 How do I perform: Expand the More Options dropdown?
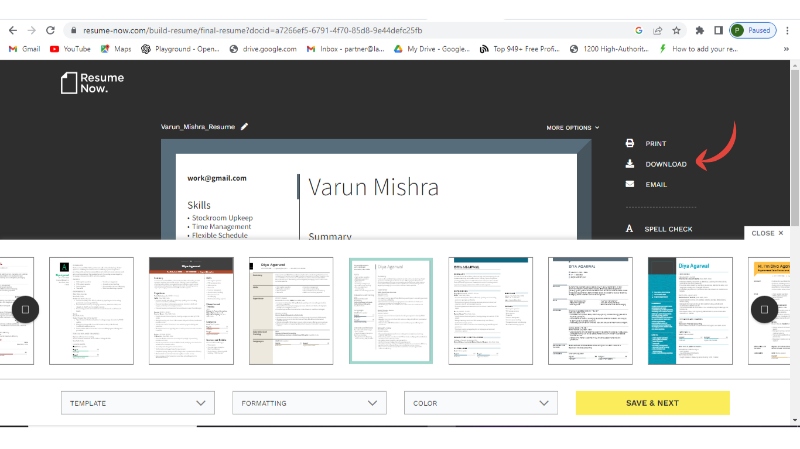573,128
